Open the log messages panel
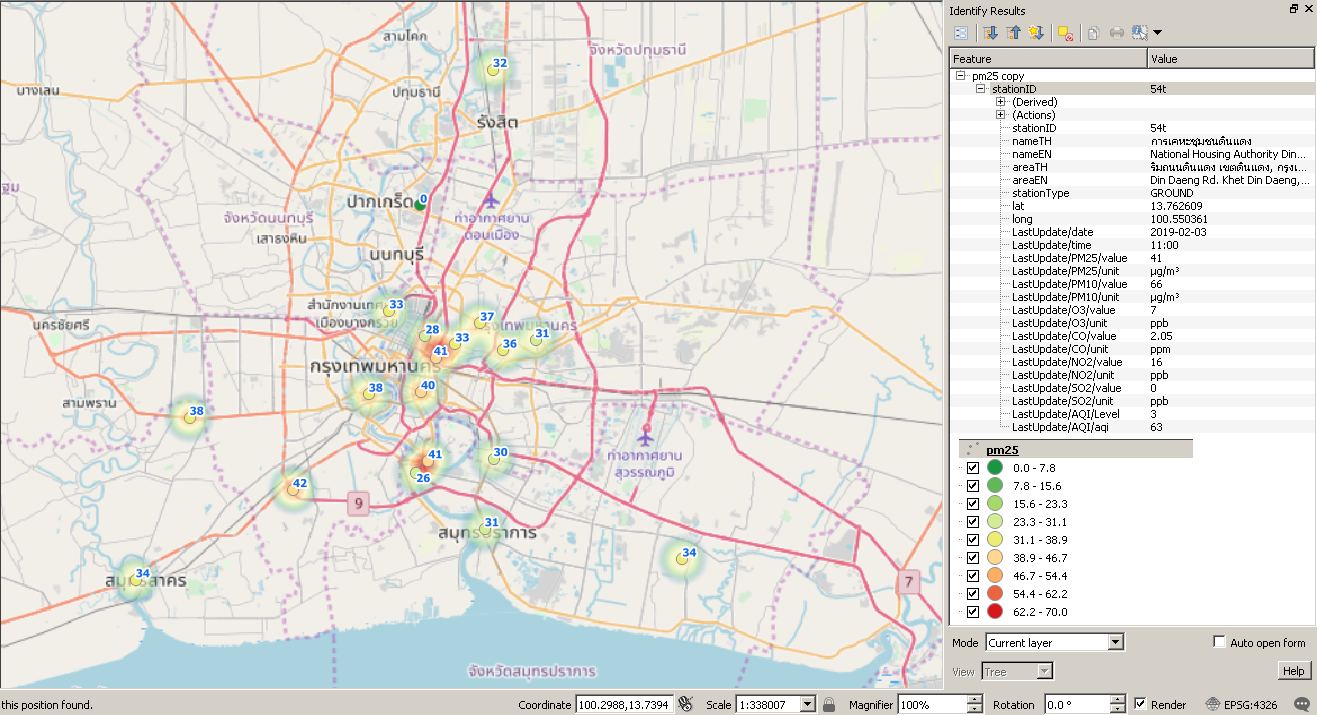This screenshot has width=1317, height=715. pos(1302,704)
